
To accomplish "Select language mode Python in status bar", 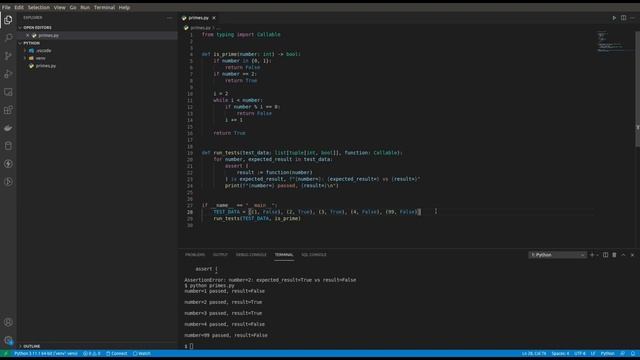I will tap(607, 353).
